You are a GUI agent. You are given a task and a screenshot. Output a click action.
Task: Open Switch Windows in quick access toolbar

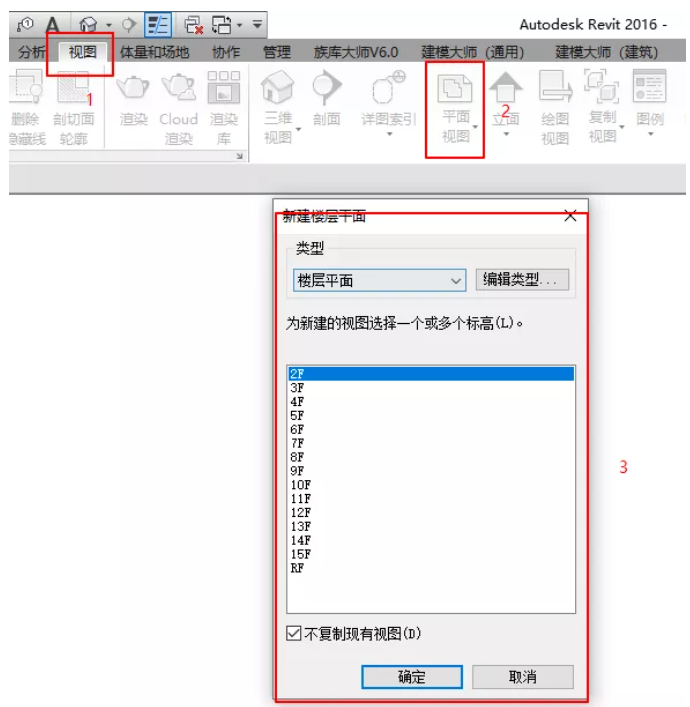point(221,25)
